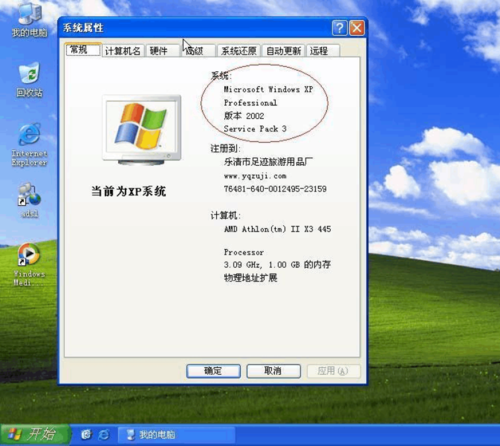The image size is (500, 446).
Task: Click the Professional edition text
Action: tap(250, 103)
